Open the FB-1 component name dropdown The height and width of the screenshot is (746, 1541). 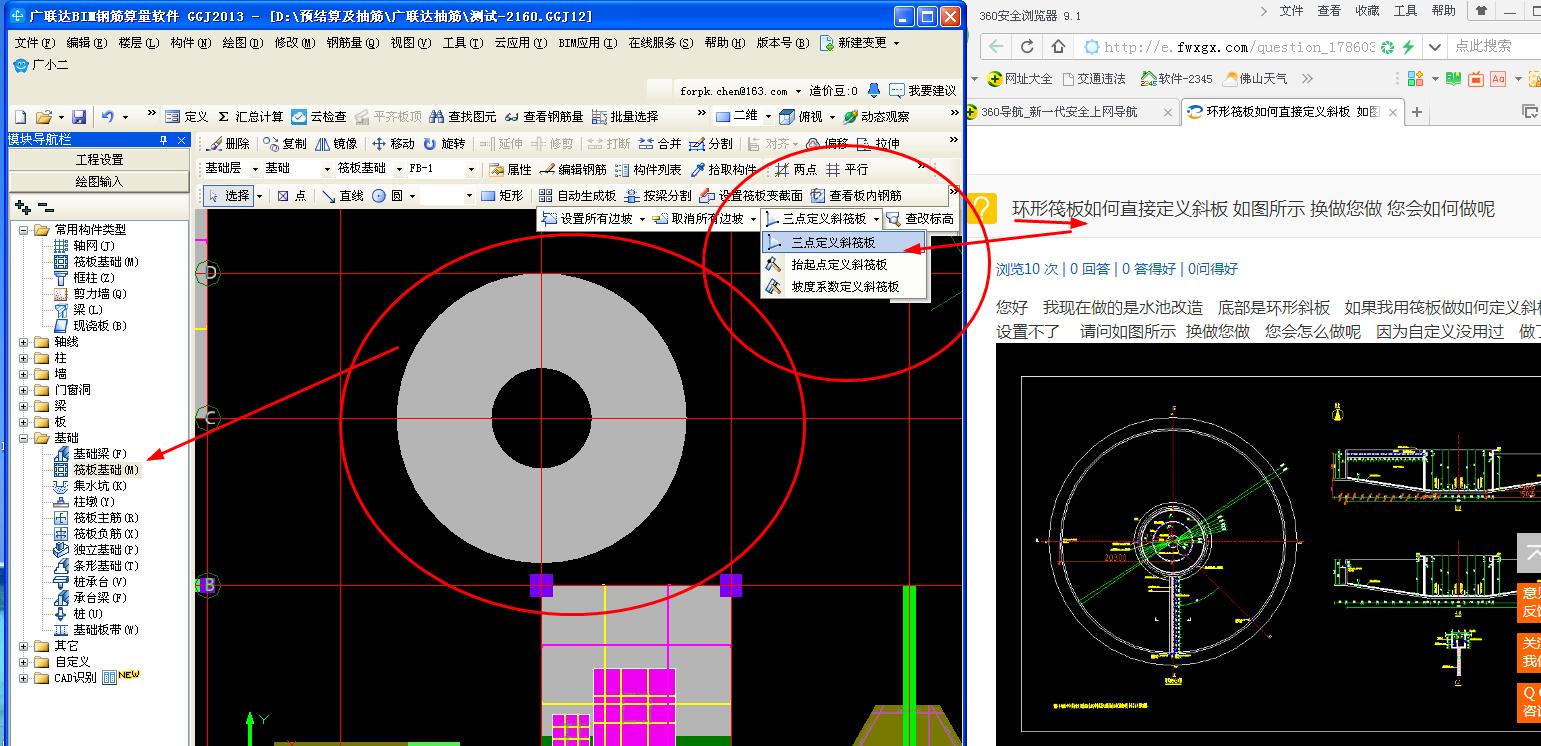click(x=470, y=170)
